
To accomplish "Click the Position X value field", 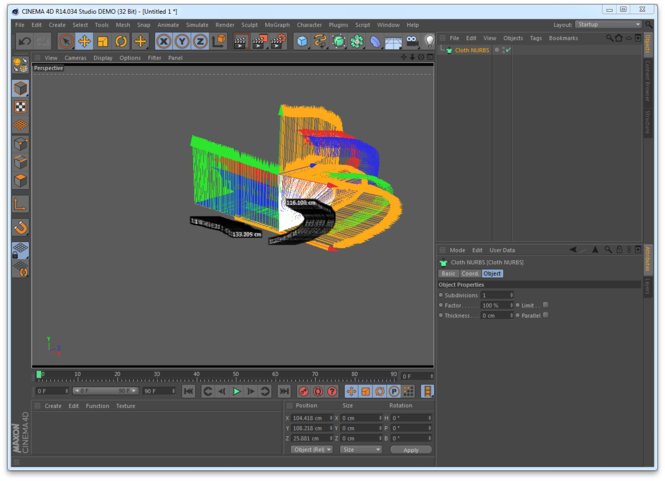I will click(310, 418).
